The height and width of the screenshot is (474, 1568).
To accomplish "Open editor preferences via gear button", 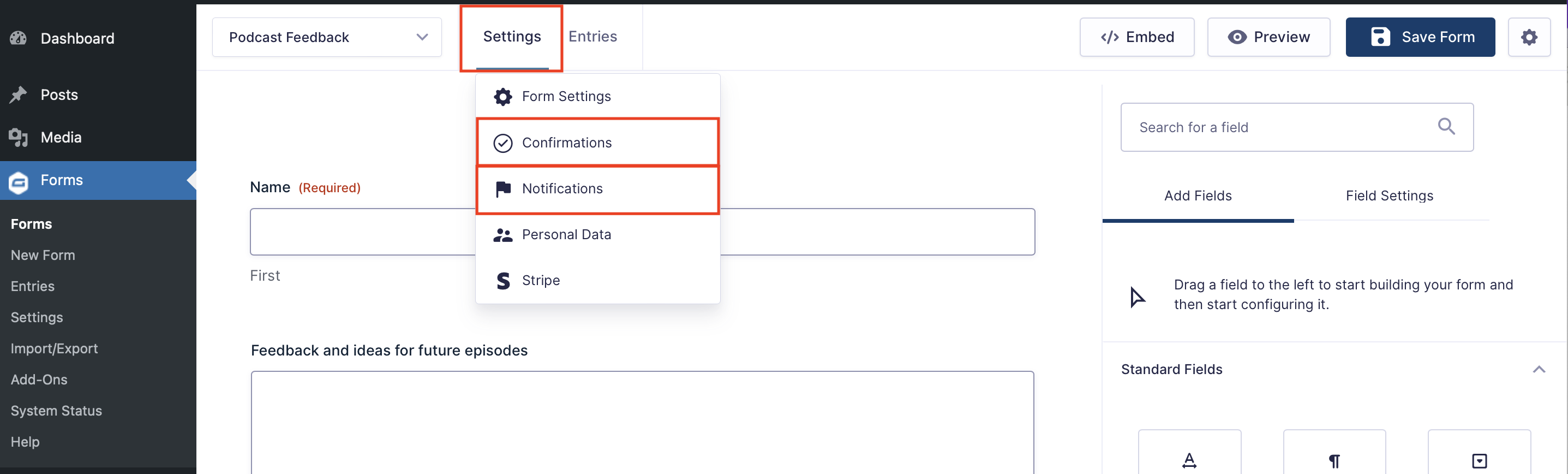I will pyautogui.click(x=1529, y=37).
